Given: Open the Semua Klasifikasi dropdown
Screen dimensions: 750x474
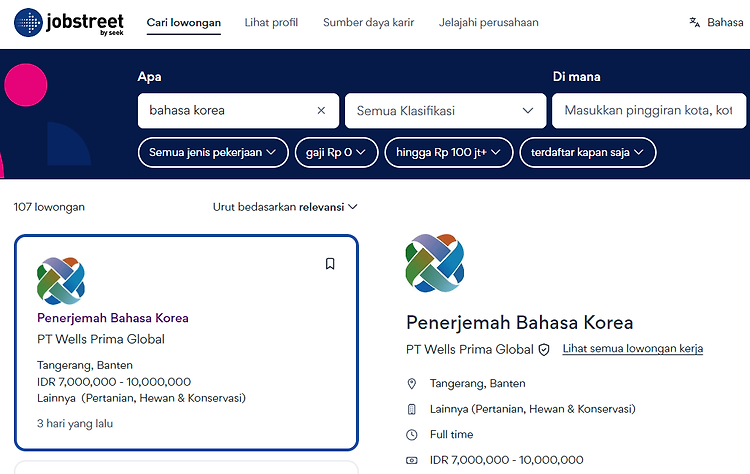Looking at the screenshot, I should (x=445, y=110).
